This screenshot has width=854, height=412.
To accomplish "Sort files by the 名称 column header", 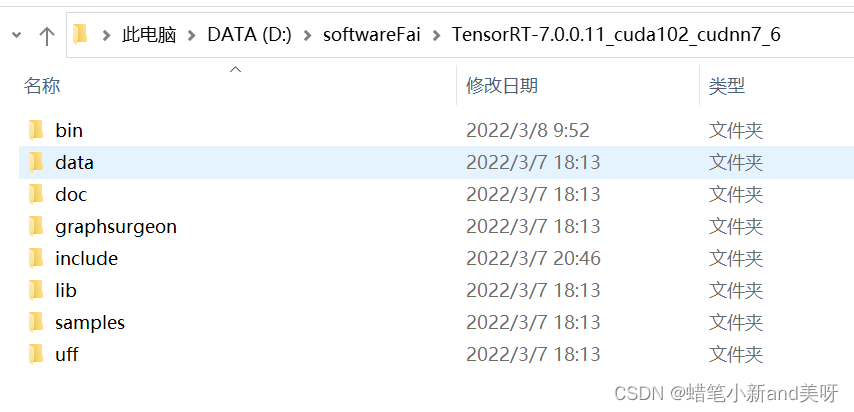I will [x=42, y=86].
